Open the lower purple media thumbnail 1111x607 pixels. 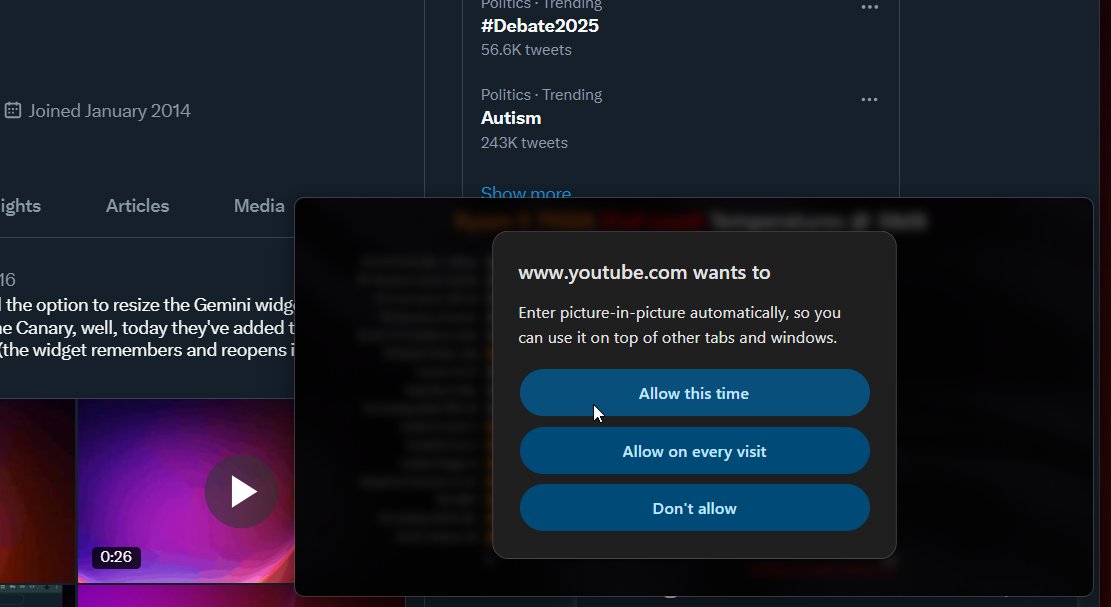coord(186,596)
